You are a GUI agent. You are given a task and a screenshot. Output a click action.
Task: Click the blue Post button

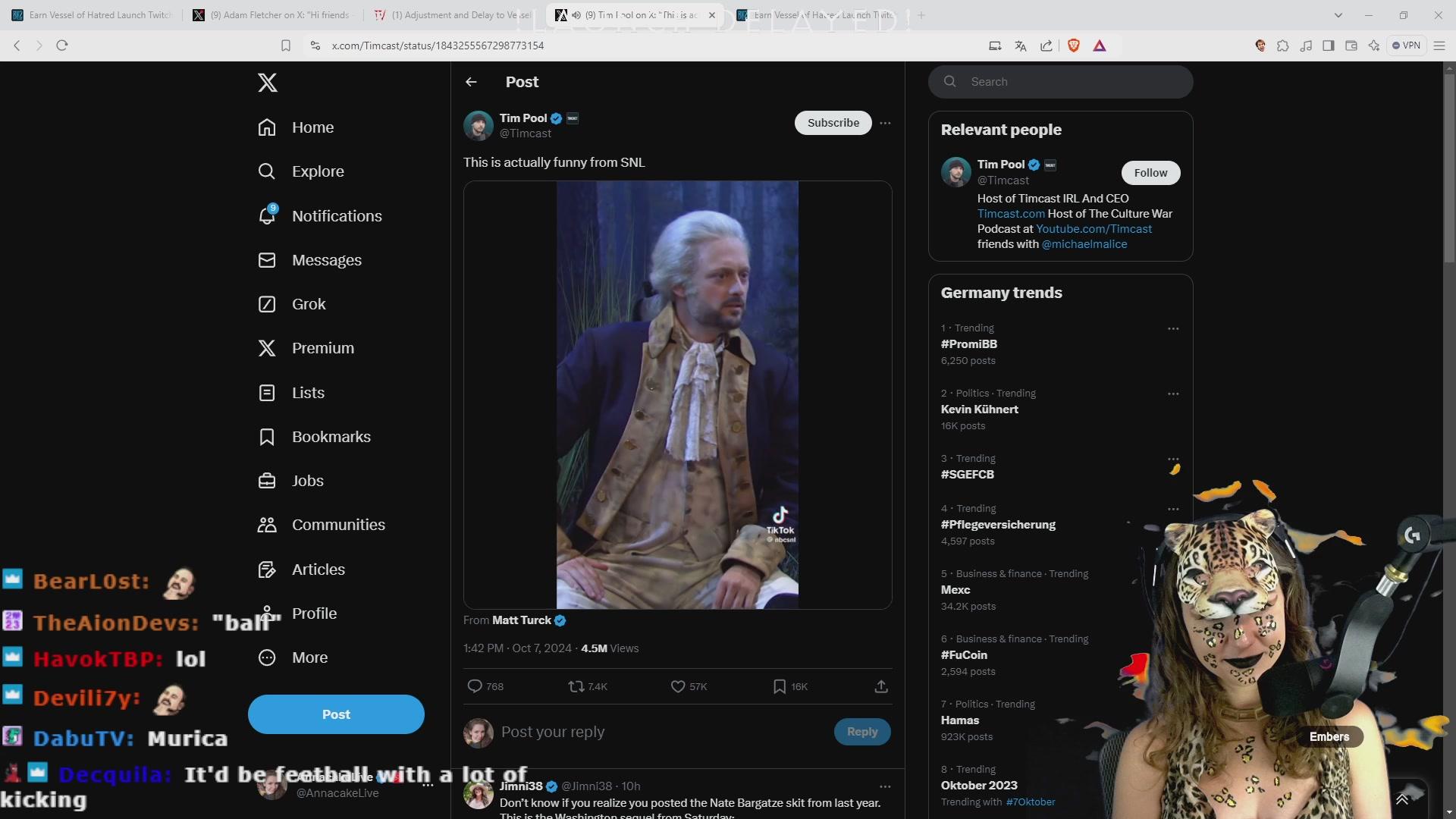pos(336,714)
